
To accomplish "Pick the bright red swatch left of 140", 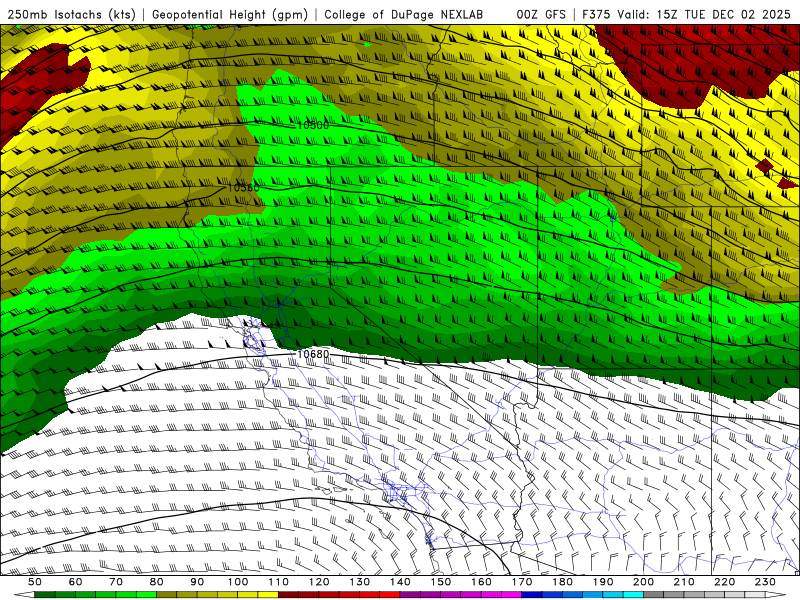I will (x=390, y=595).
